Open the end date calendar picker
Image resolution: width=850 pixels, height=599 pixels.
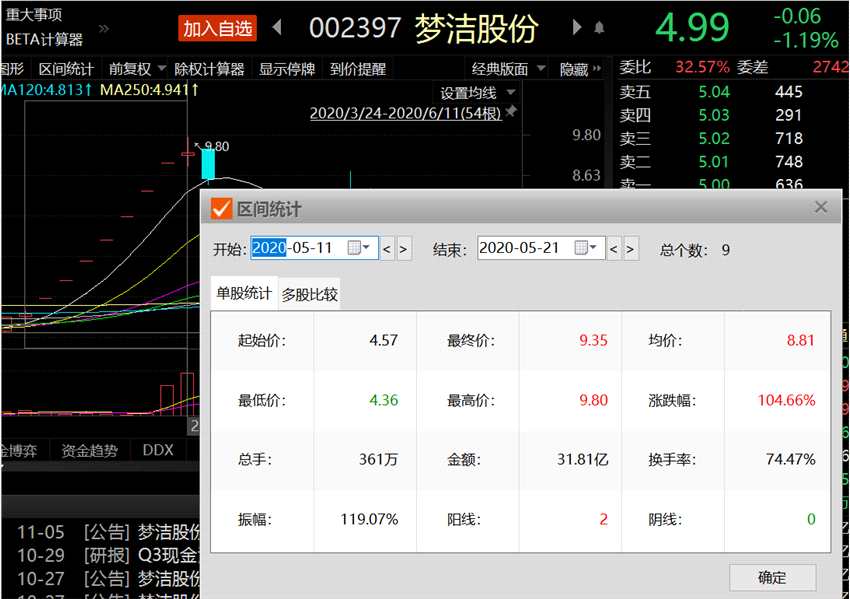pyautogui.click(x=585, y=248)
